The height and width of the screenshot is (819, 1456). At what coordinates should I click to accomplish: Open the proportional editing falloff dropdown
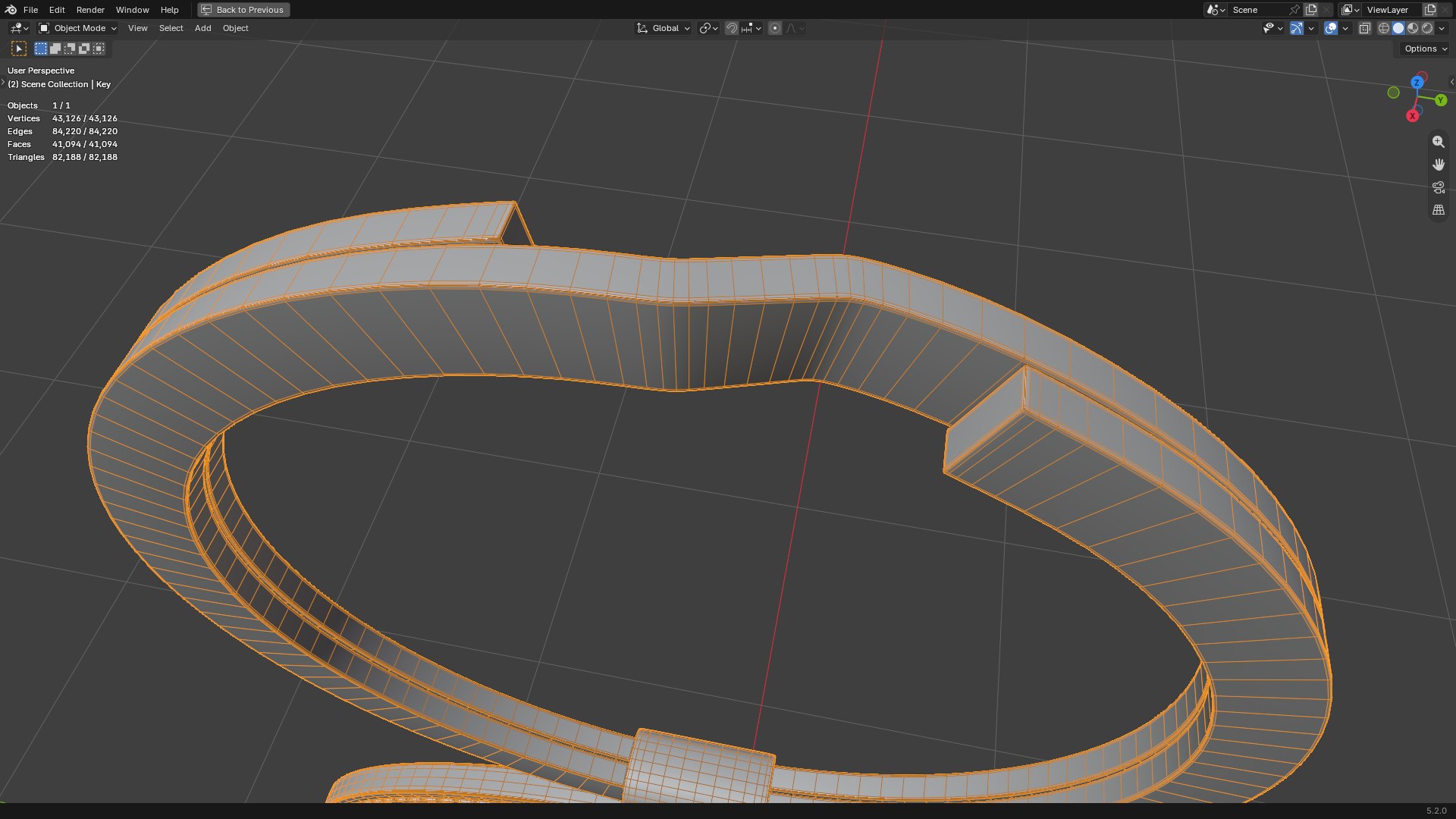tap(795, 28)
